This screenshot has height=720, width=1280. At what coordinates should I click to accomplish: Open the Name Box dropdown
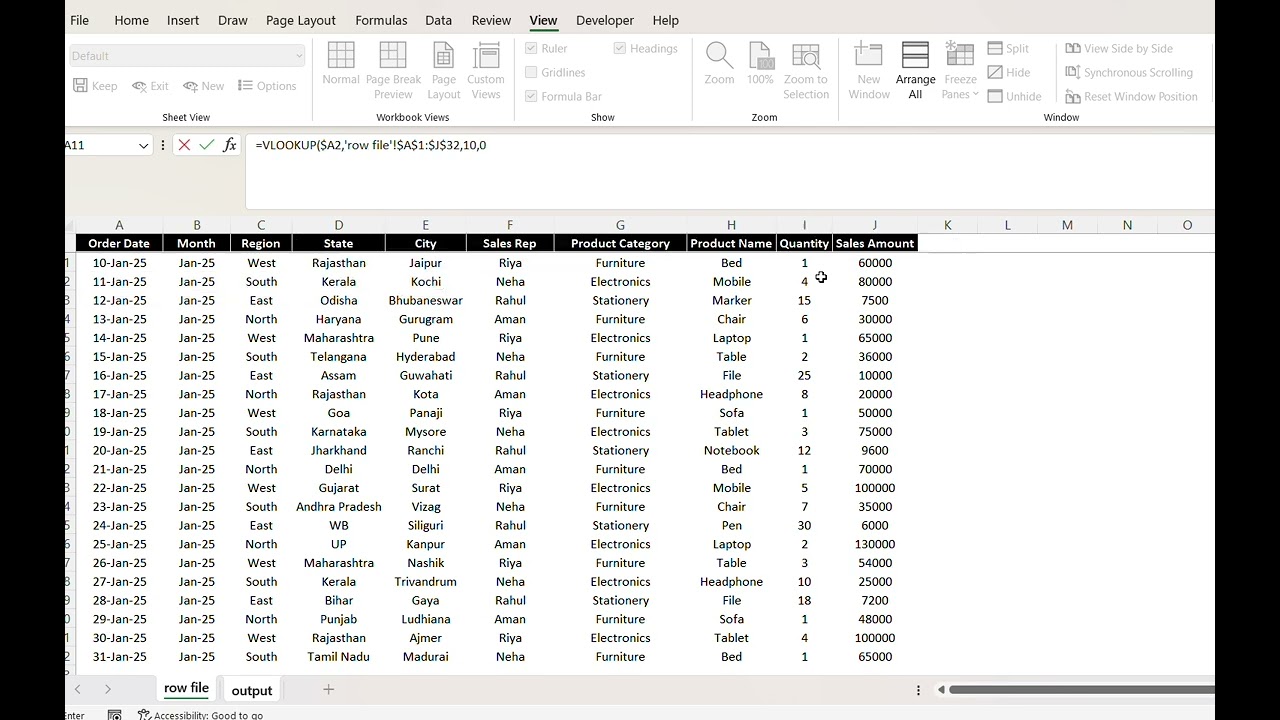[x=143, y=145]
